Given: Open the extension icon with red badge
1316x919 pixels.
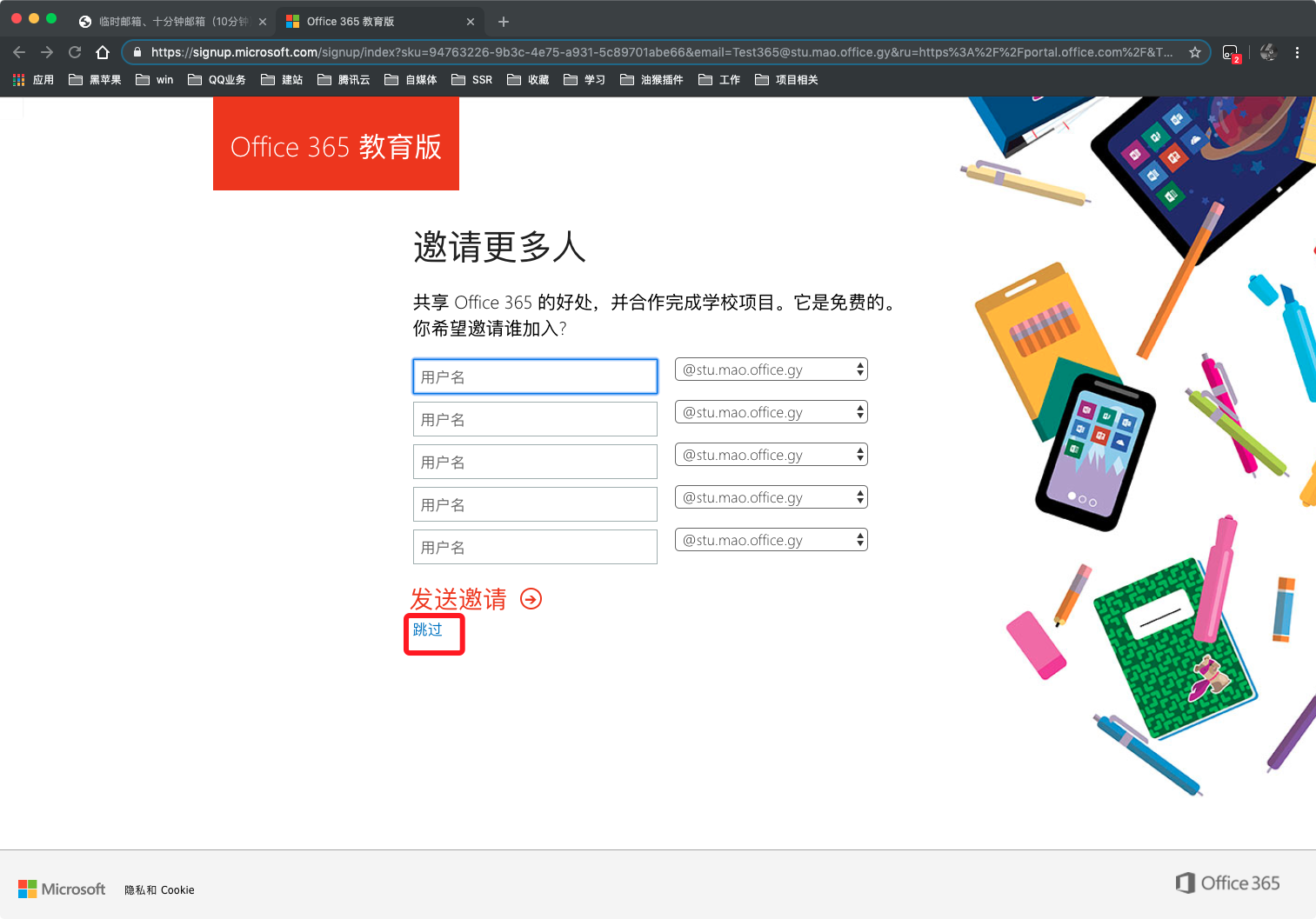Looking at the screenshot, I should [x=1231, y=53].
